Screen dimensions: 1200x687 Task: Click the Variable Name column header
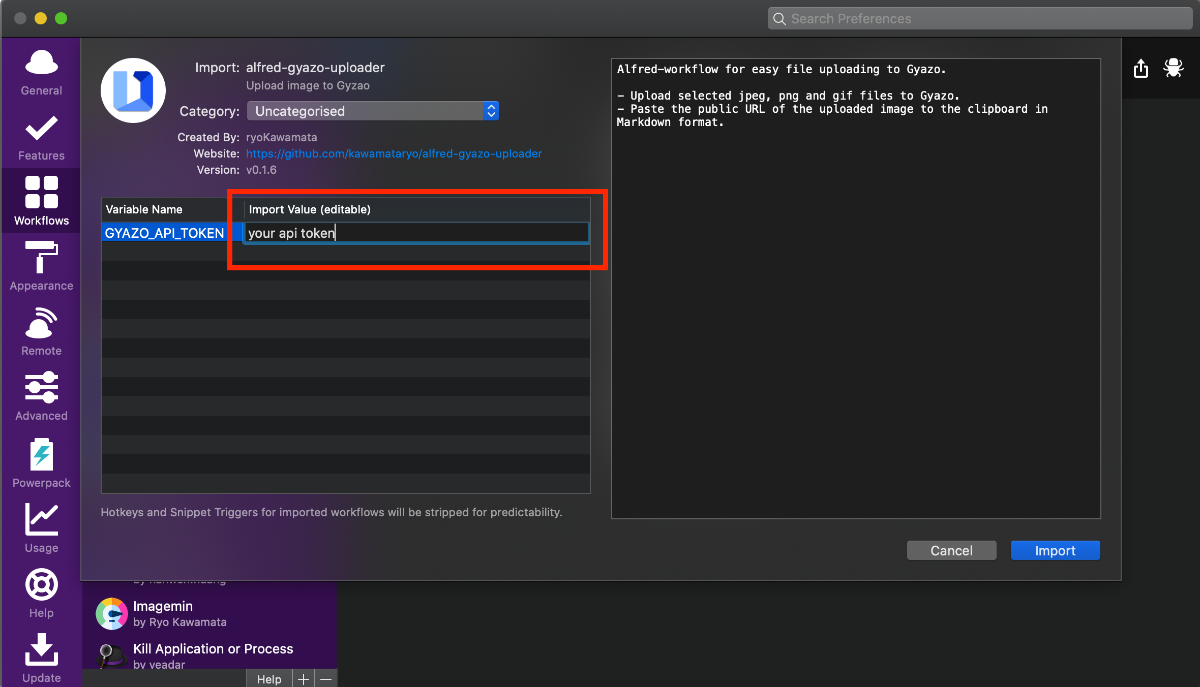coord(173,209)
